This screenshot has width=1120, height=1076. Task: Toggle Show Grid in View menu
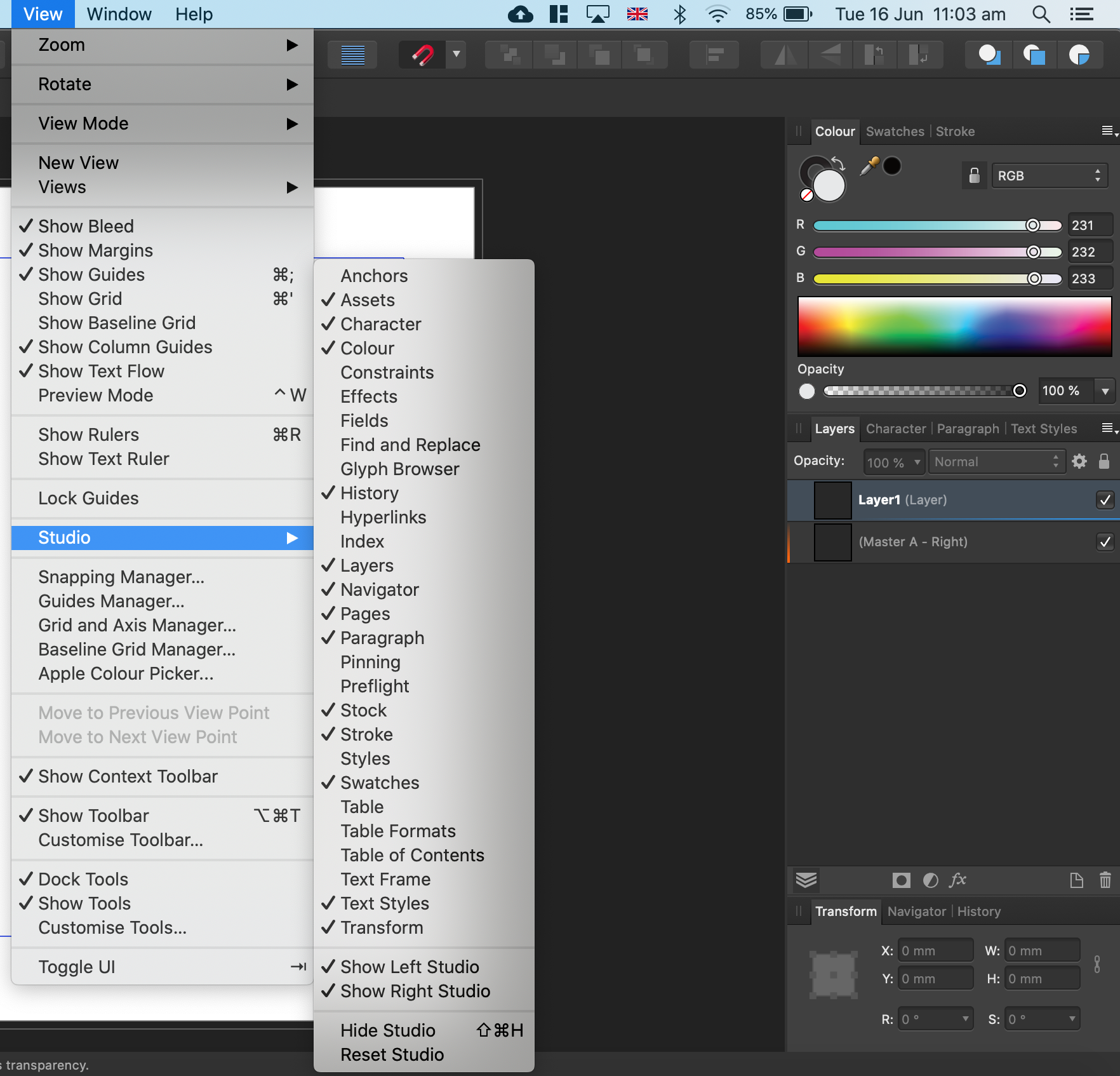coord(80,299)
